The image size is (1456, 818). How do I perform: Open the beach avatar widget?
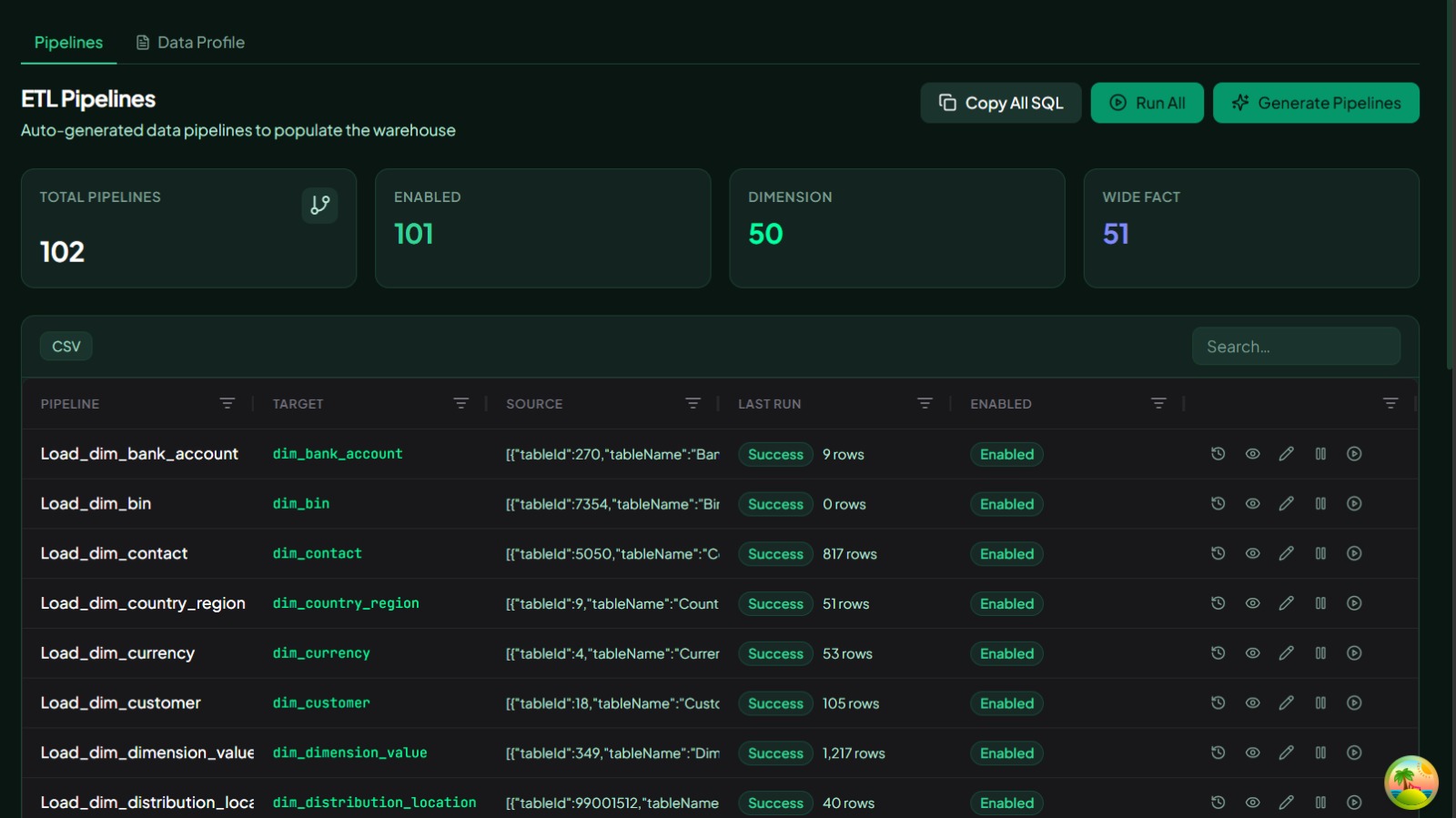click(1410, 783)
